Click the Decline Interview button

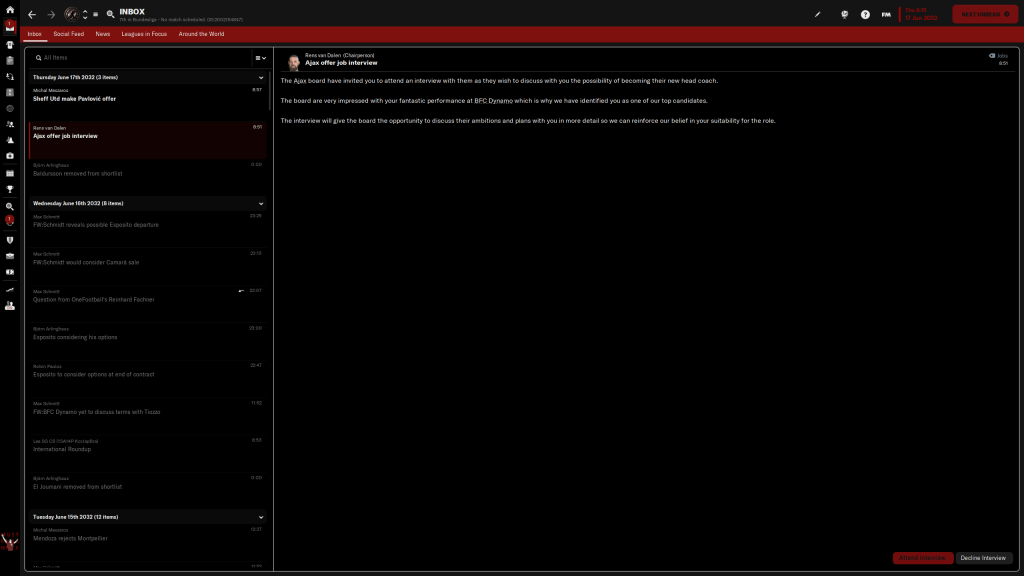[x=984, y=558]
